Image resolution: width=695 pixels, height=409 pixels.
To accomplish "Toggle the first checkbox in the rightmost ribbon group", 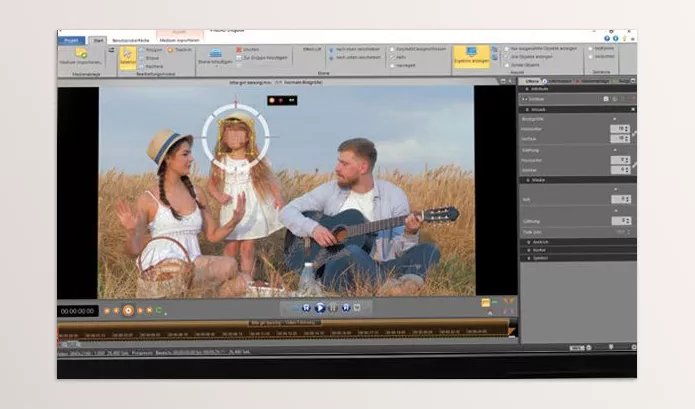I will [590, 49].
